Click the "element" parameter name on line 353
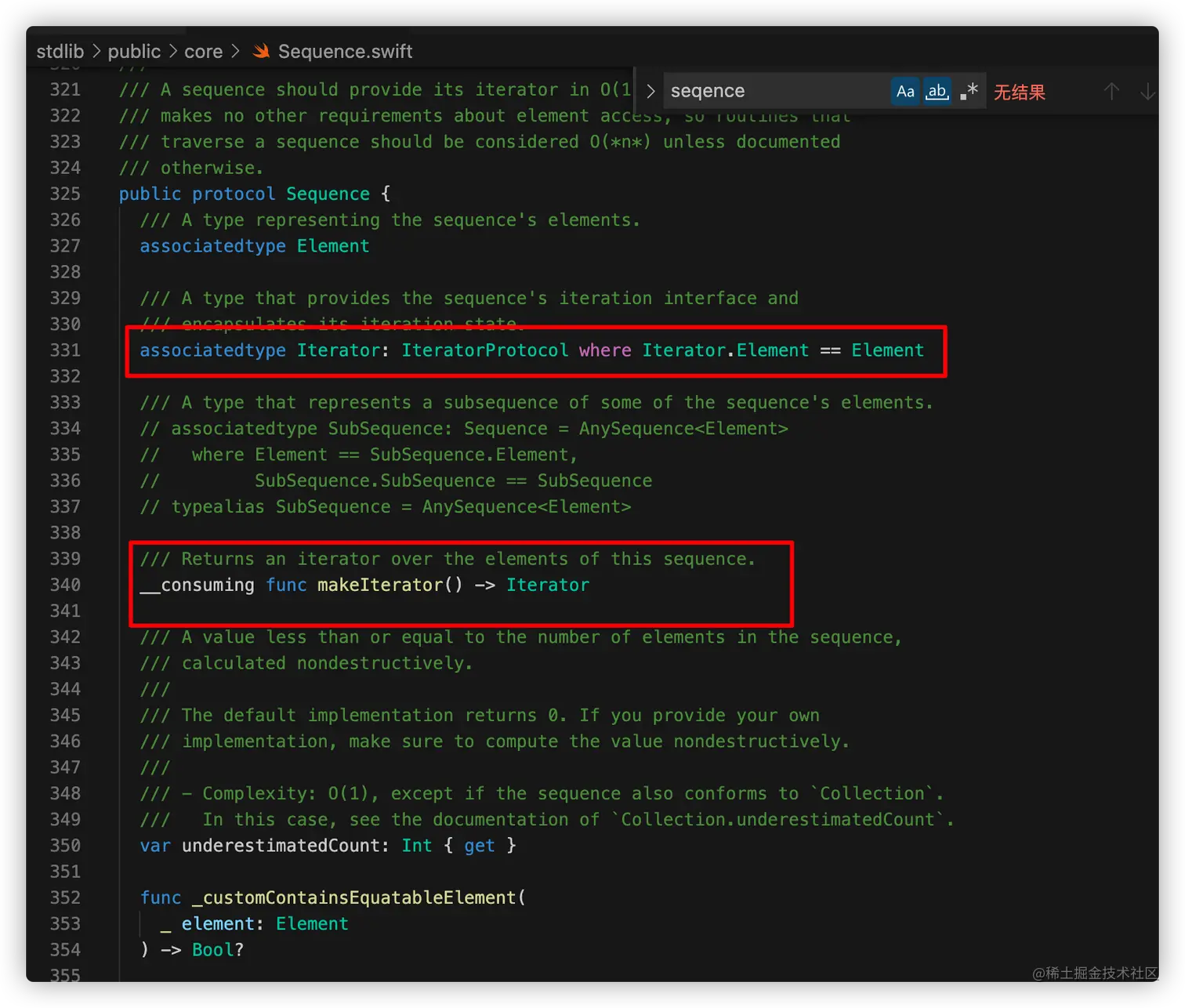 pos(218,924)
